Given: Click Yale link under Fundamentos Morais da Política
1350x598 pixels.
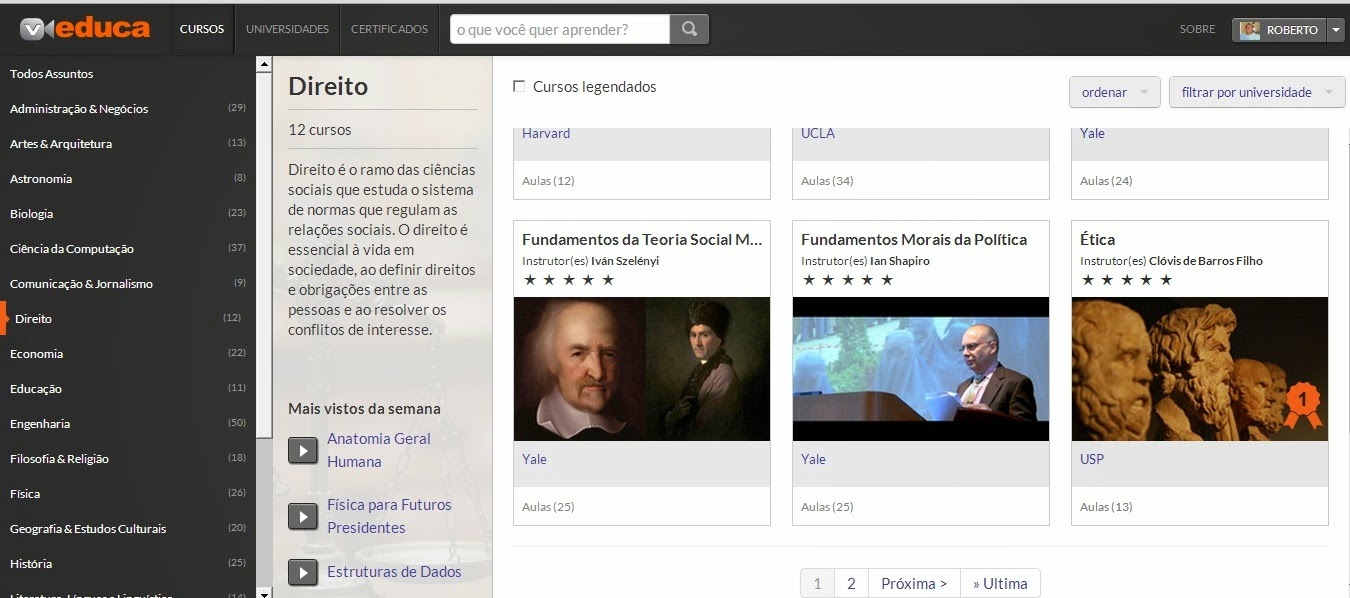Looking at the screenshot, I should pos(813,459).
